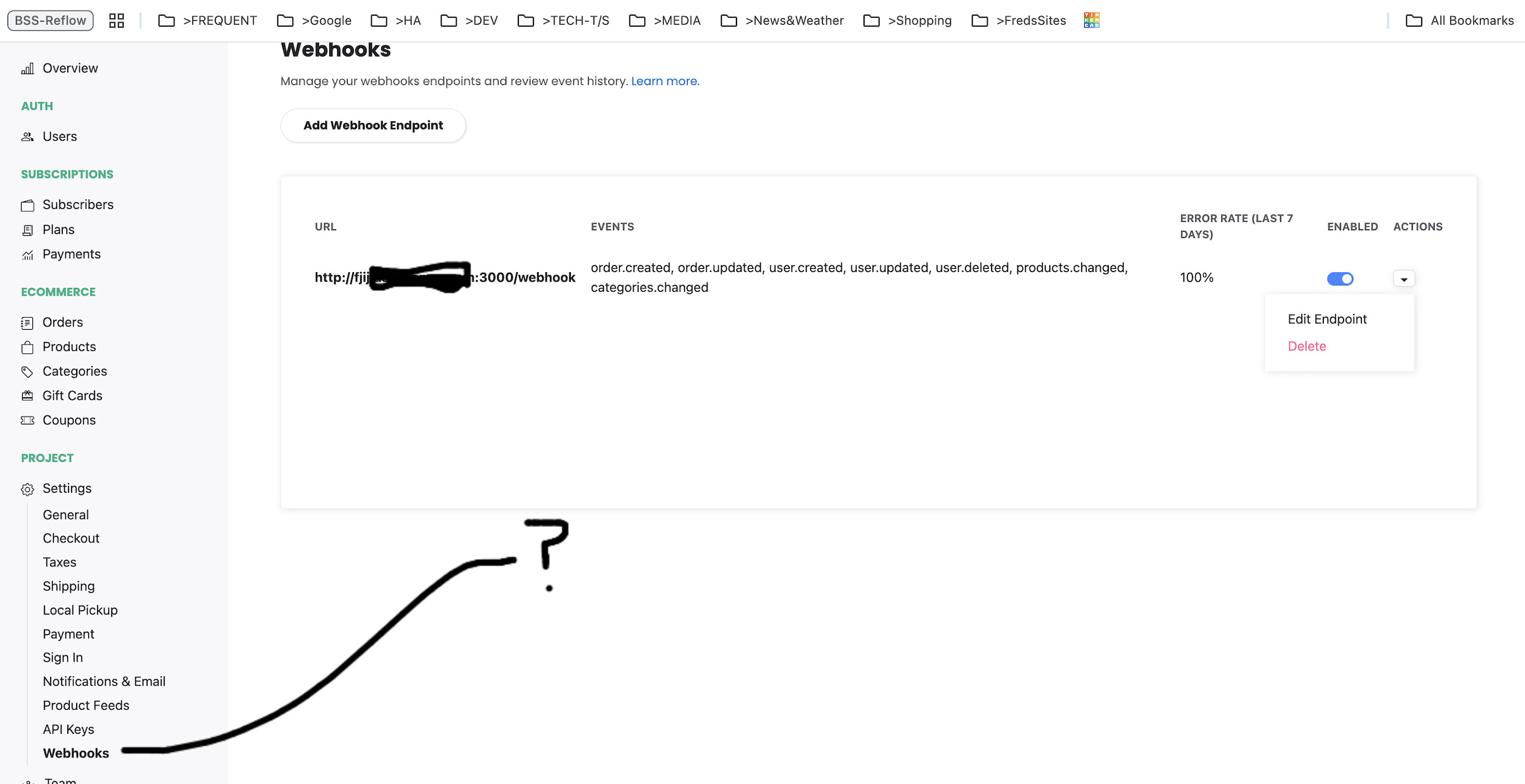
Task: Click the Orders list icon
Action: click(x=27, y=323)
